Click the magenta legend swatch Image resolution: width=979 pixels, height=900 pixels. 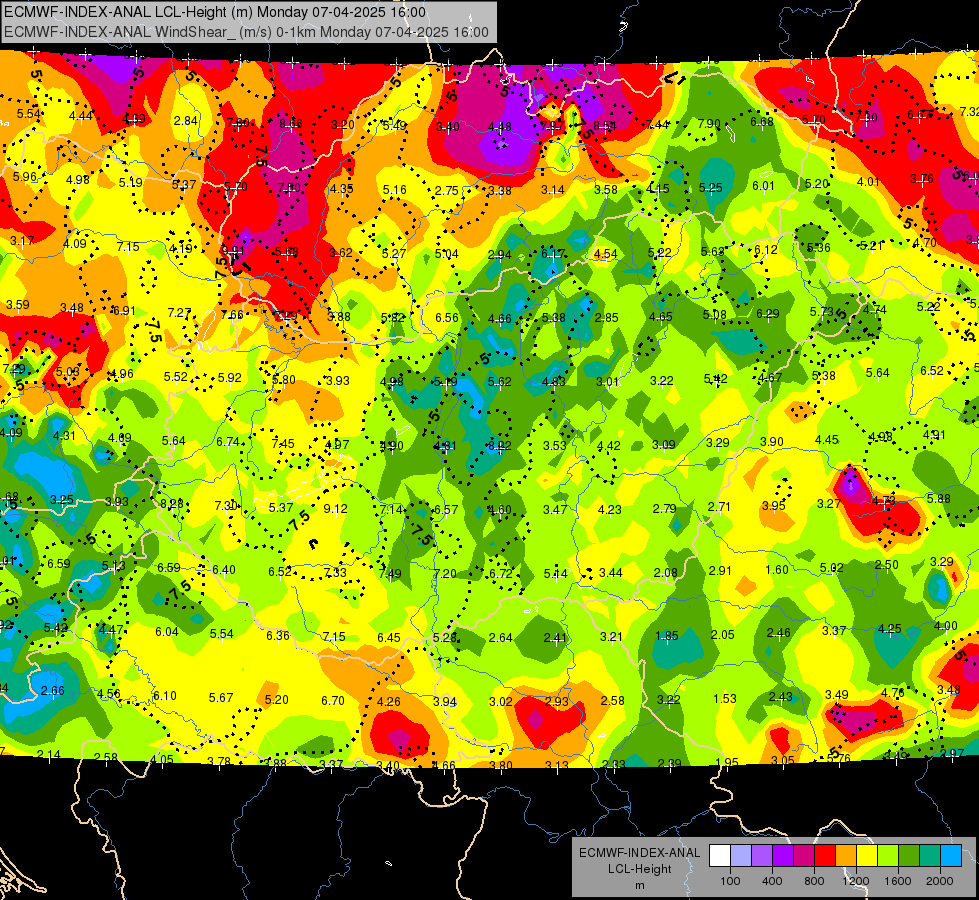[x=804, y=856]
